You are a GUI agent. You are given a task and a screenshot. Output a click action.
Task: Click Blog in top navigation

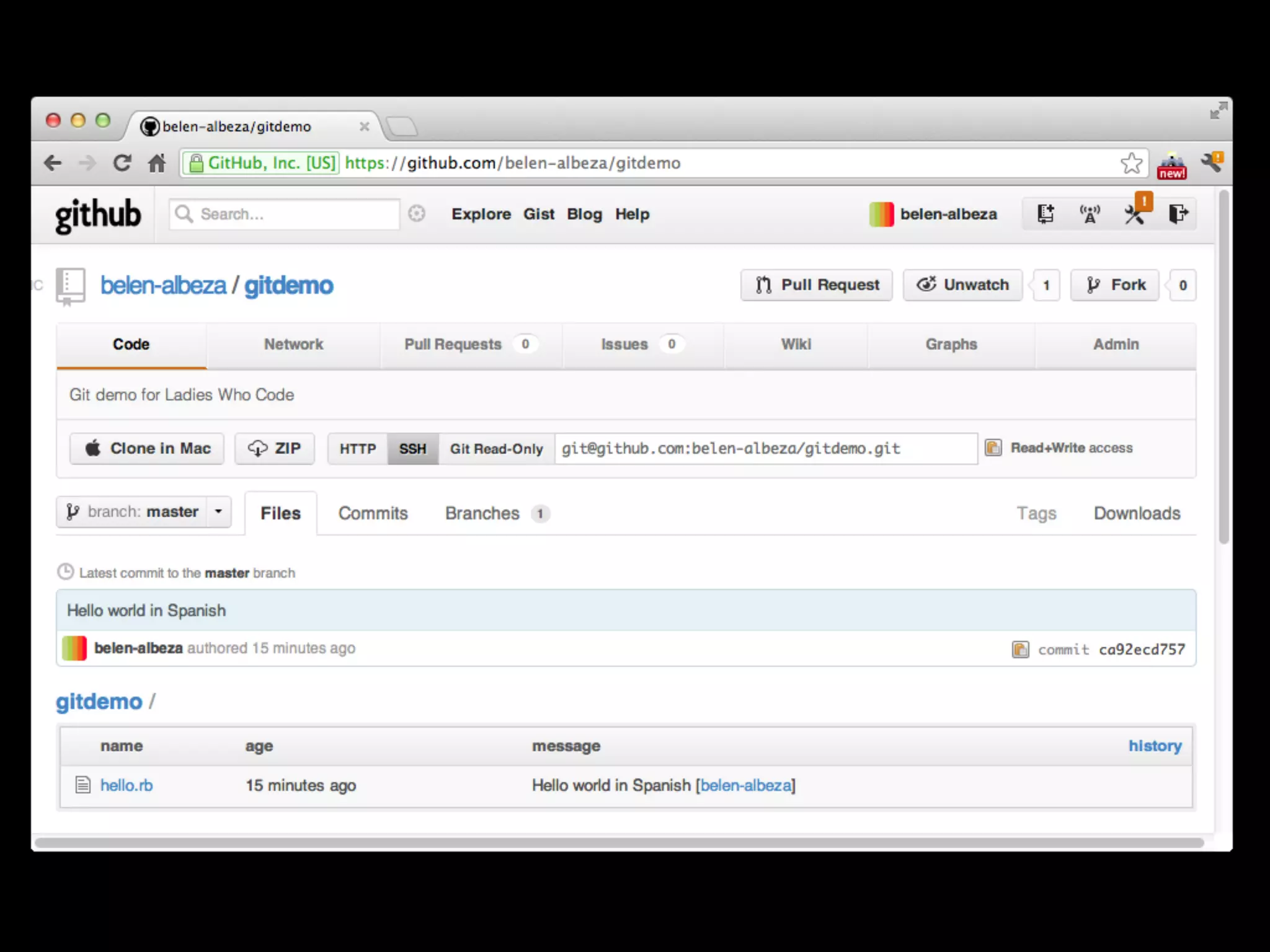pyautogui.click(x=584, y=214)
